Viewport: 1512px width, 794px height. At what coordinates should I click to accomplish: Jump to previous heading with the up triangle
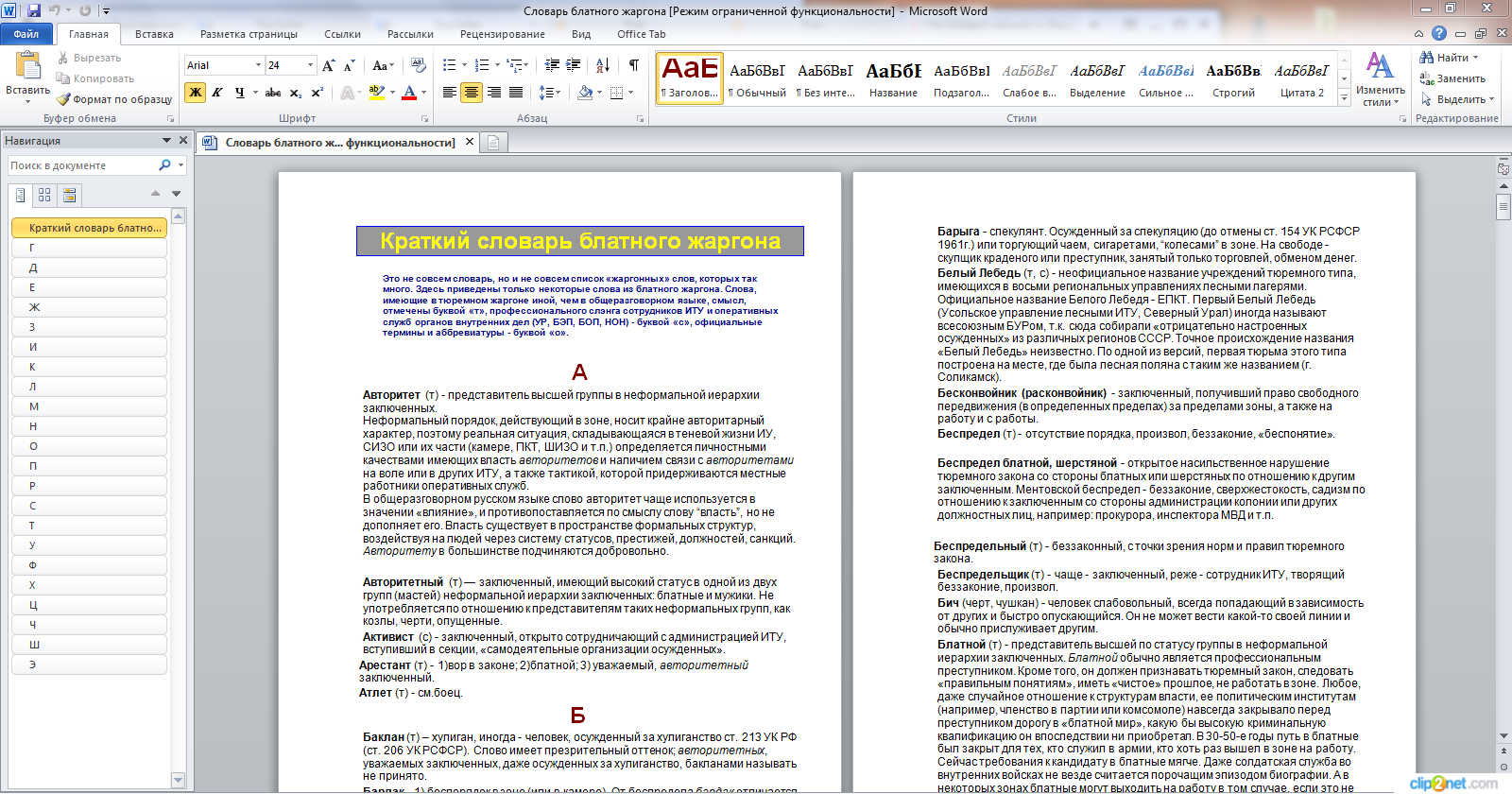click(x=155, y=194)
